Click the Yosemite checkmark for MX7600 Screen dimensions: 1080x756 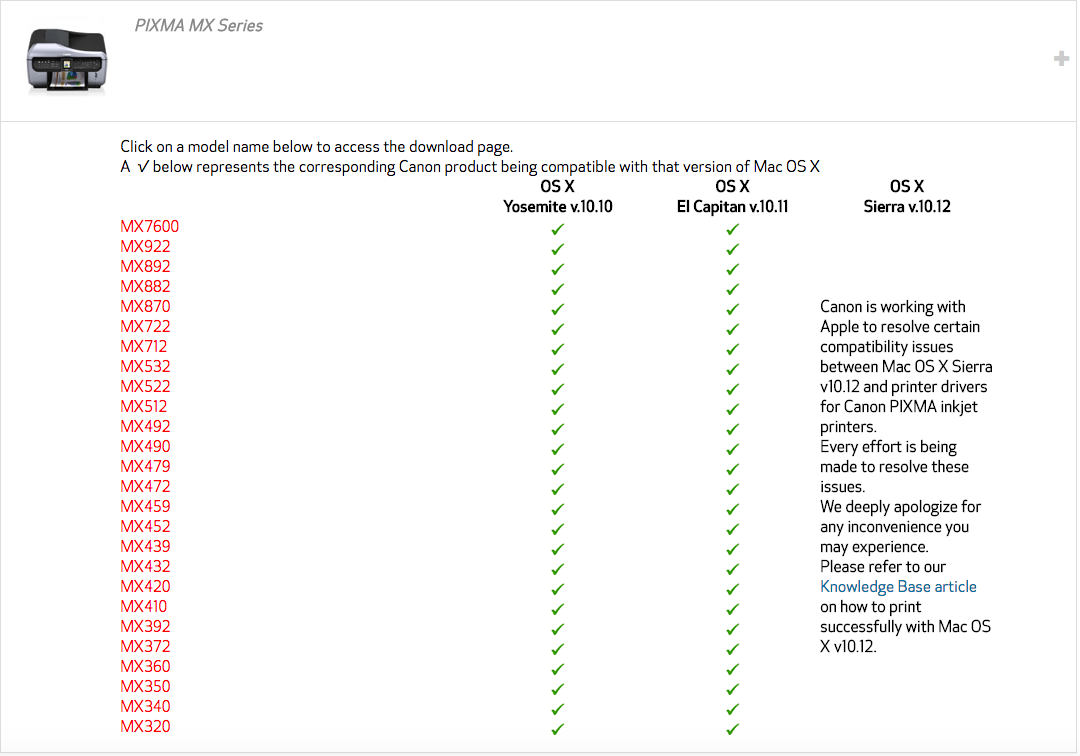[x=557, y=228]
